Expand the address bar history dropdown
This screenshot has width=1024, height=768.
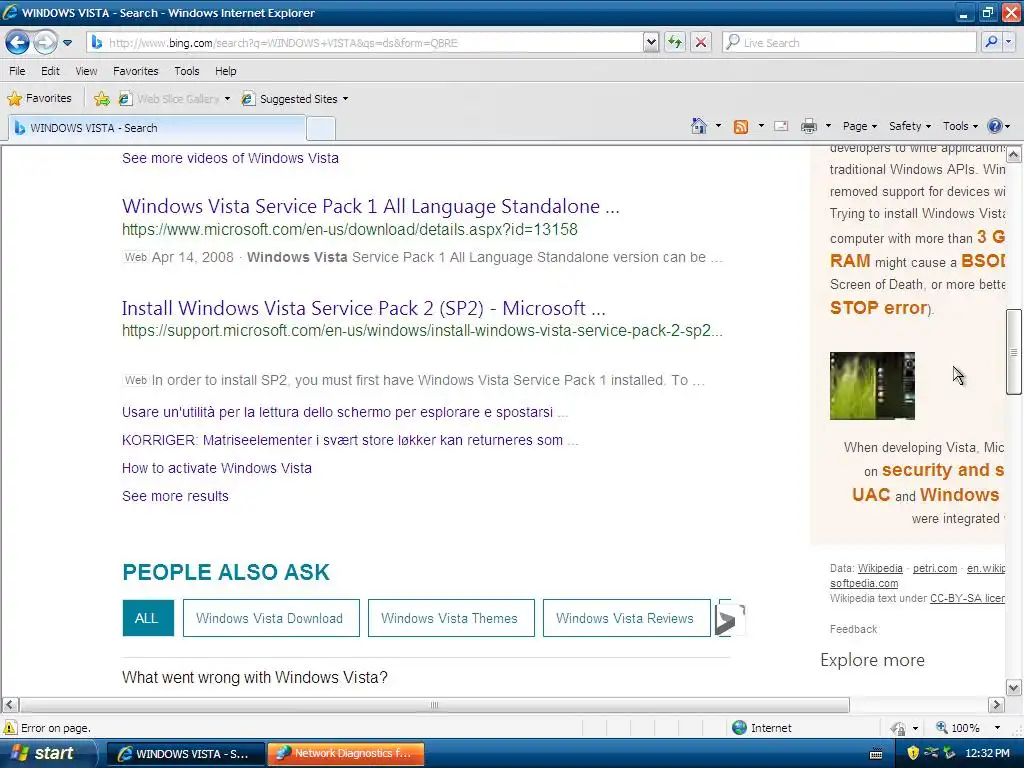(651, 43)
